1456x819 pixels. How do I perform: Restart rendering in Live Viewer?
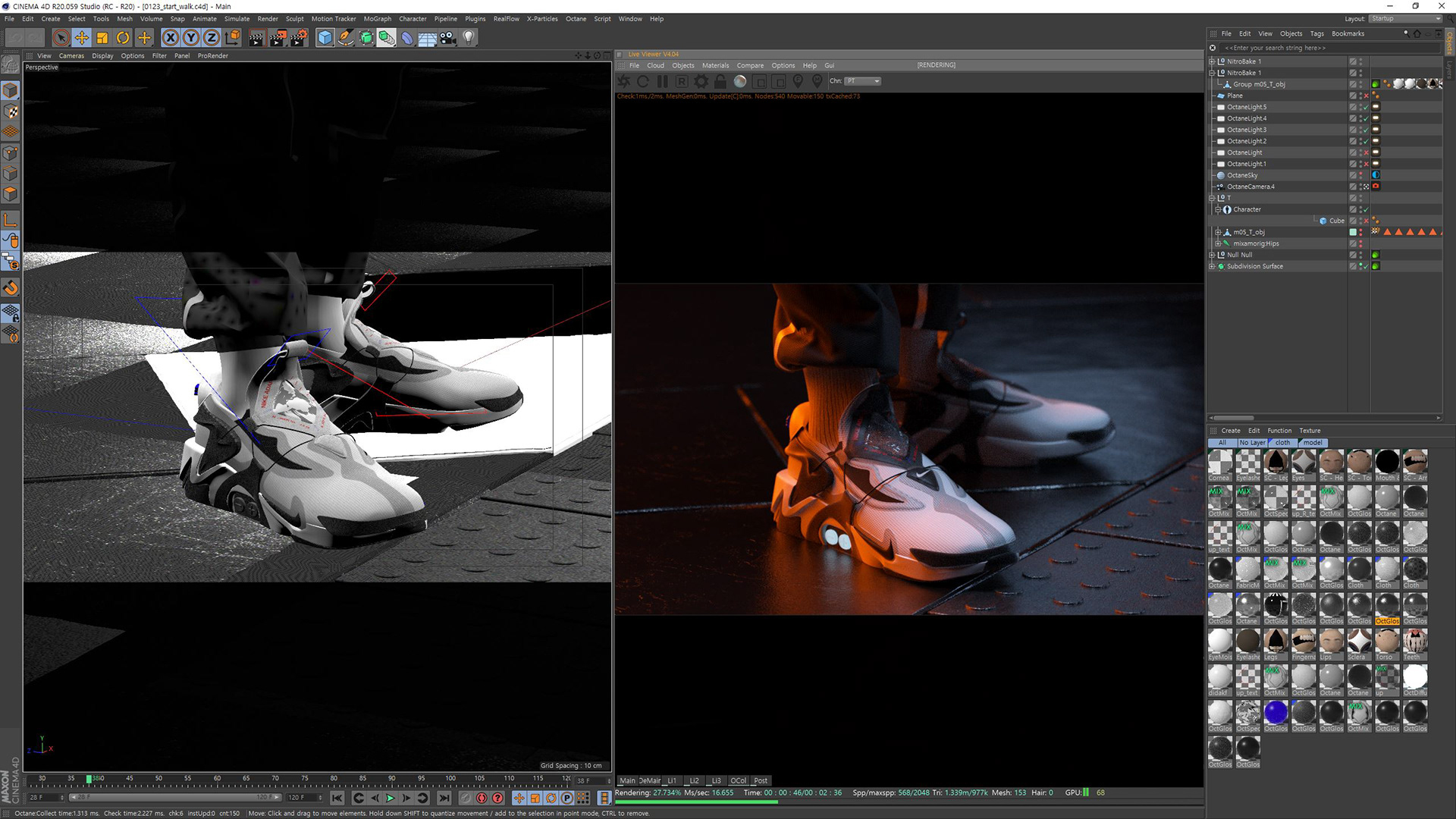coord(643,81)
